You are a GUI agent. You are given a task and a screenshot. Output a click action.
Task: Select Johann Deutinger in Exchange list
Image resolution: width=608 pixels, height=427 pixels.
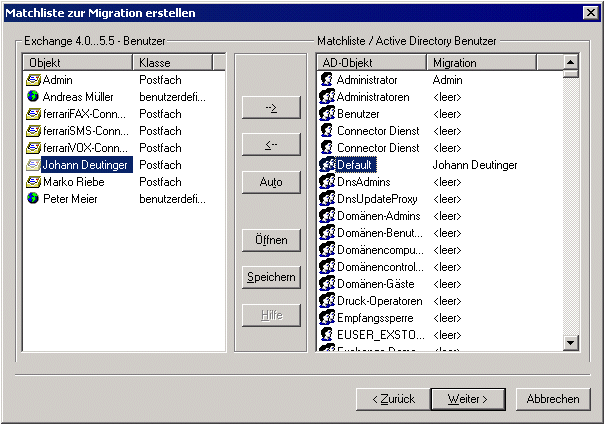coord(86,165)
